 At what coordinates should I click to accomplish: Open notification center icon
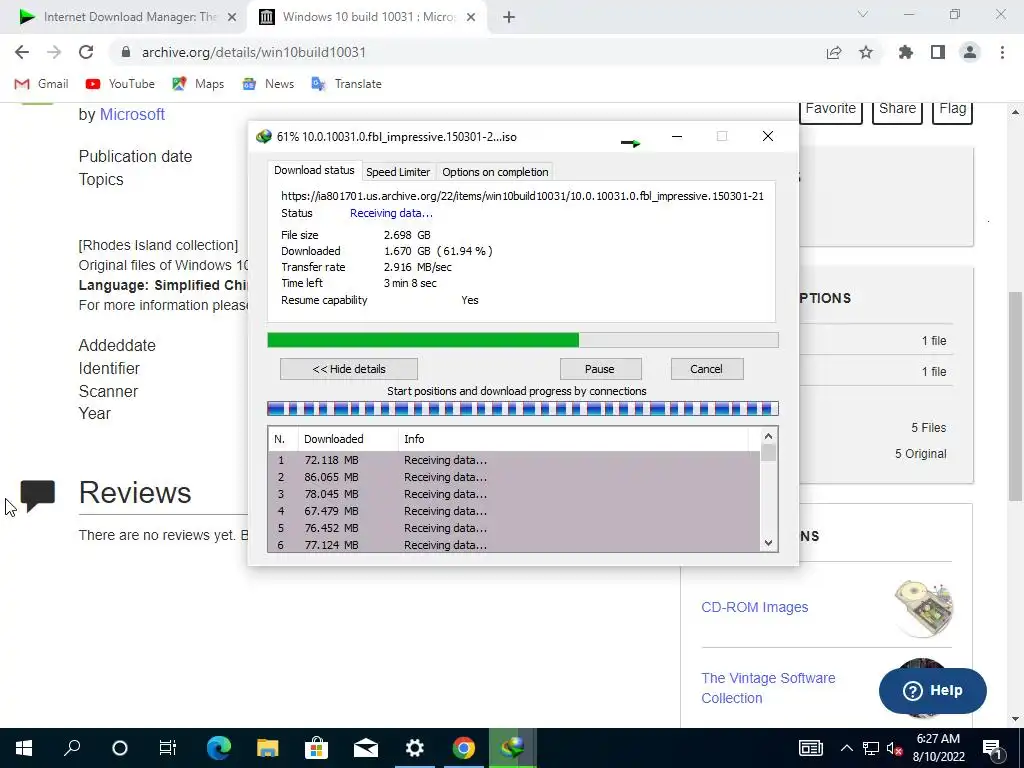click(992, 748)
